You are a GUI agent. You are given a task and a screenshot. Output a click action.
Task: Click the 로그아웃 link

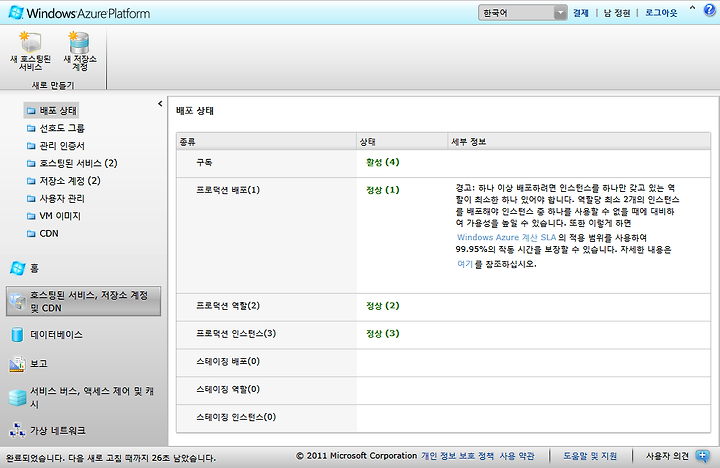pos(661,13)
